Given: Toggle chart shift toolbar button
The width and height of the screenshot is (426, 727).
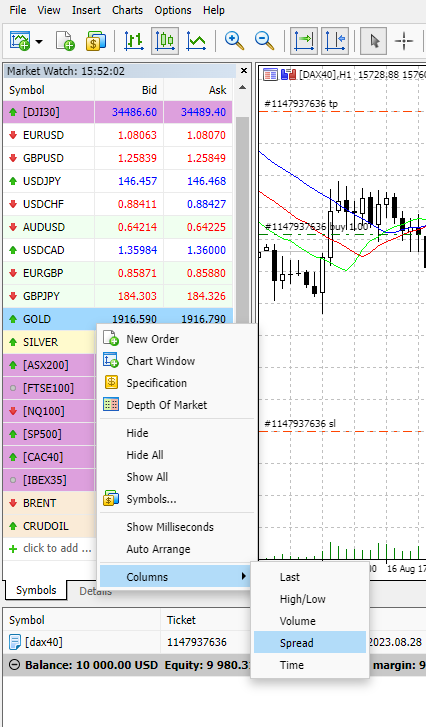Looking at the screenshot, I should (335, 41).
